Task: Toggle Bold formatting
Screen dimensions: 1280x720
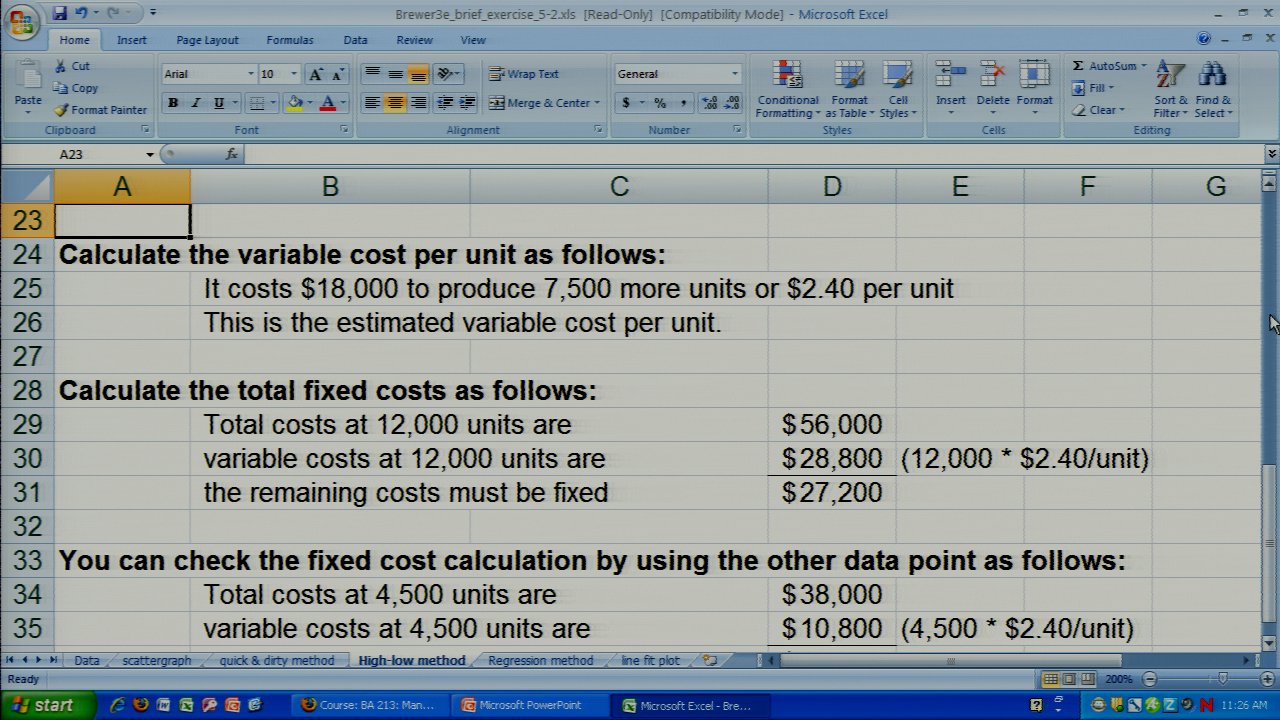Action: tap(173, 103)
